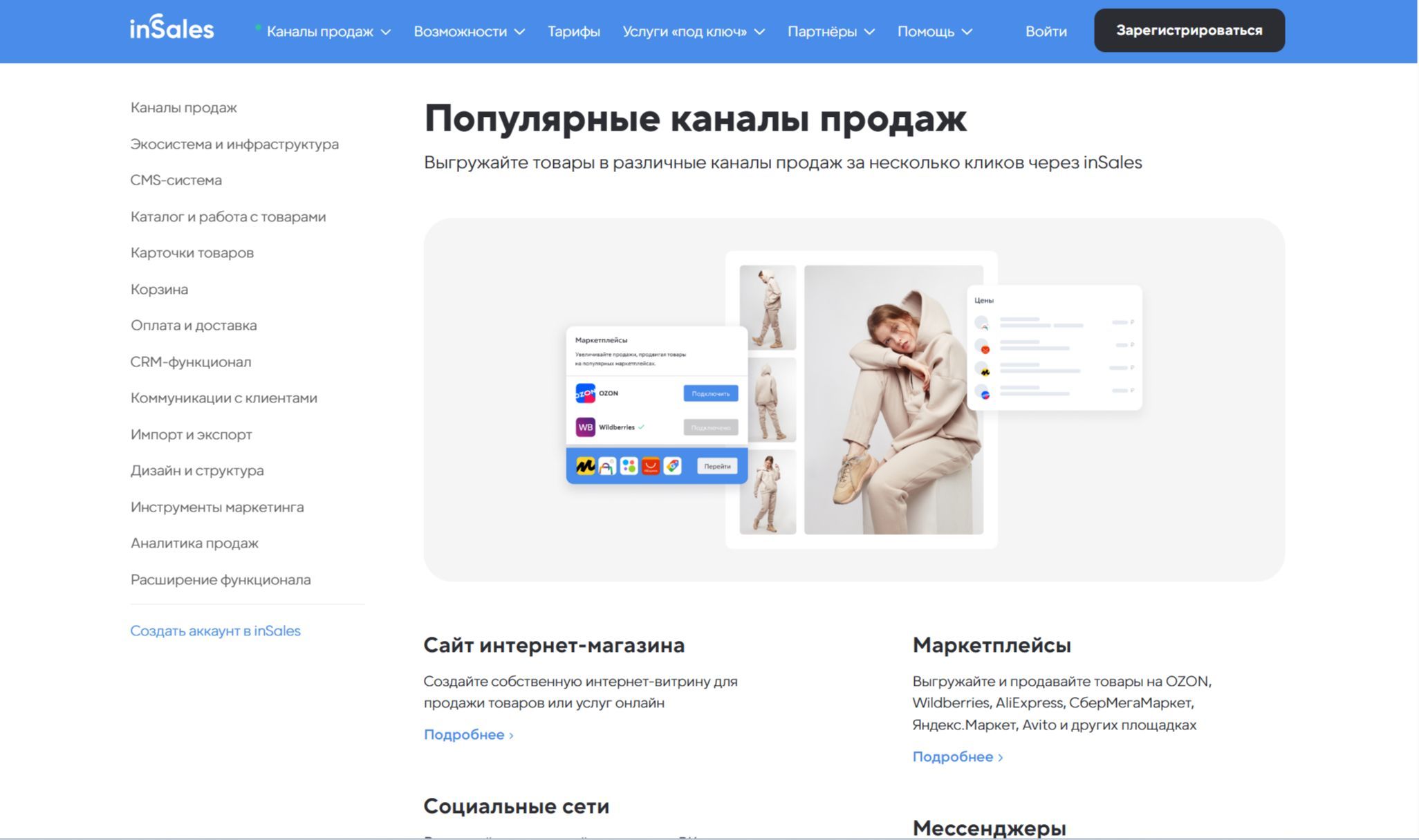
Task: Expand the Помощь menu
Action: click(x=934, y=32)
